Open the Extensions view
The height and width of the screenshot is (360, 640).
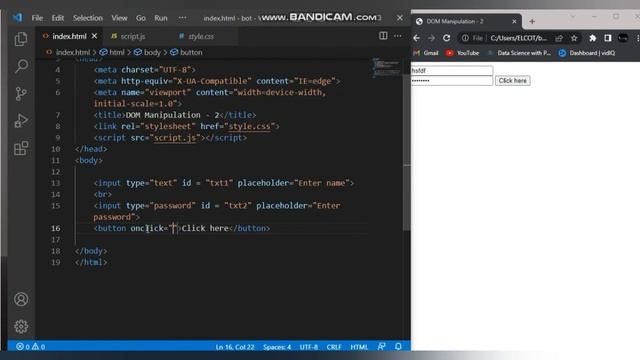pos(21,148)
